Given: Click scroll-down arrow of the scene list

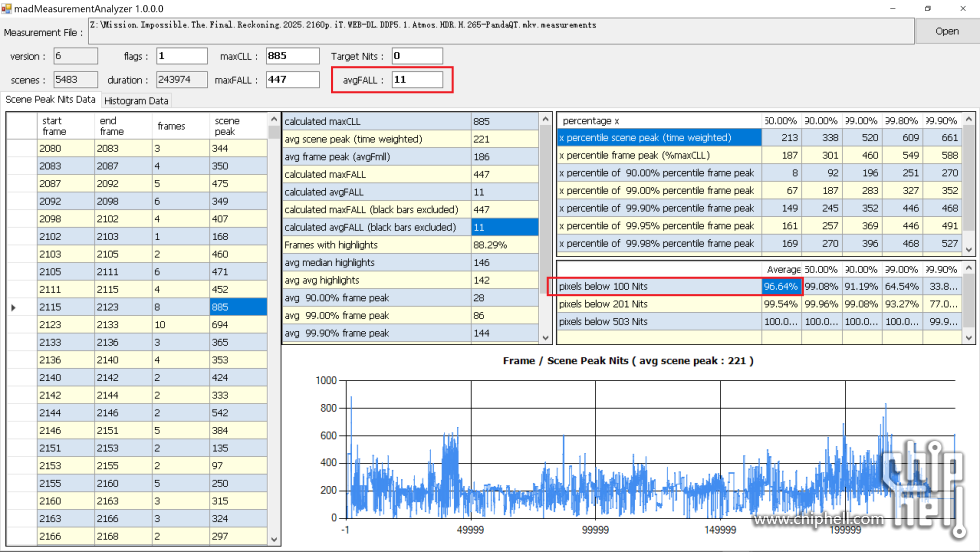Looking at the screenshot, I should click(275, 538).
